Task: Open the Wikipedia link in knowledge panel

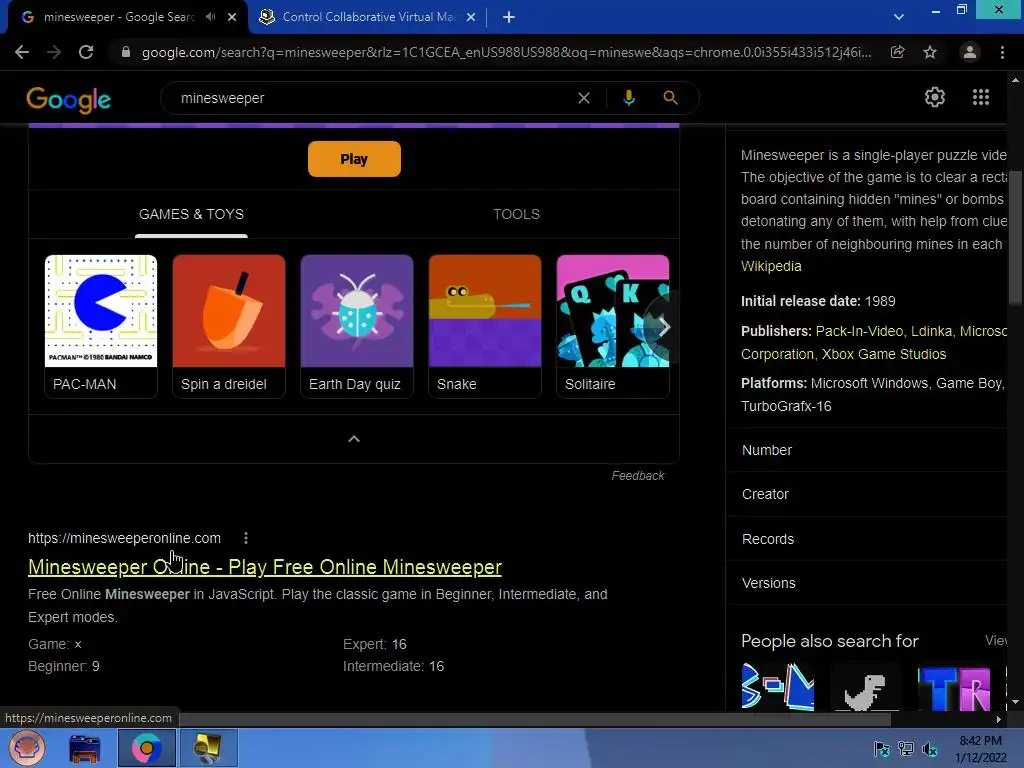Action: coord(771,266)
